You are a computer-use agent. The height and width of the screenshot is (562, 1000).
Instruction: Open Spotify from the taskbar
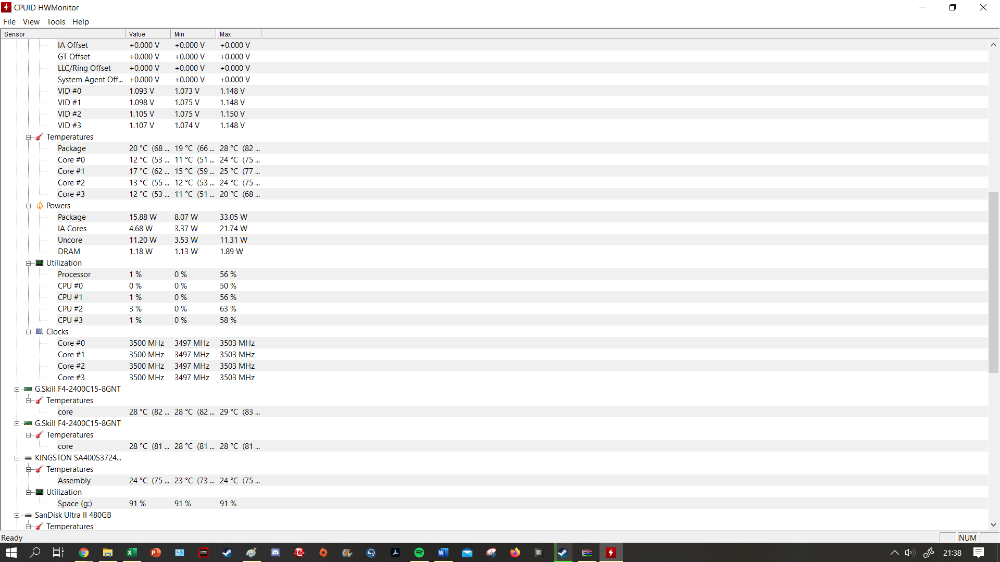click(x=419, y=553)
